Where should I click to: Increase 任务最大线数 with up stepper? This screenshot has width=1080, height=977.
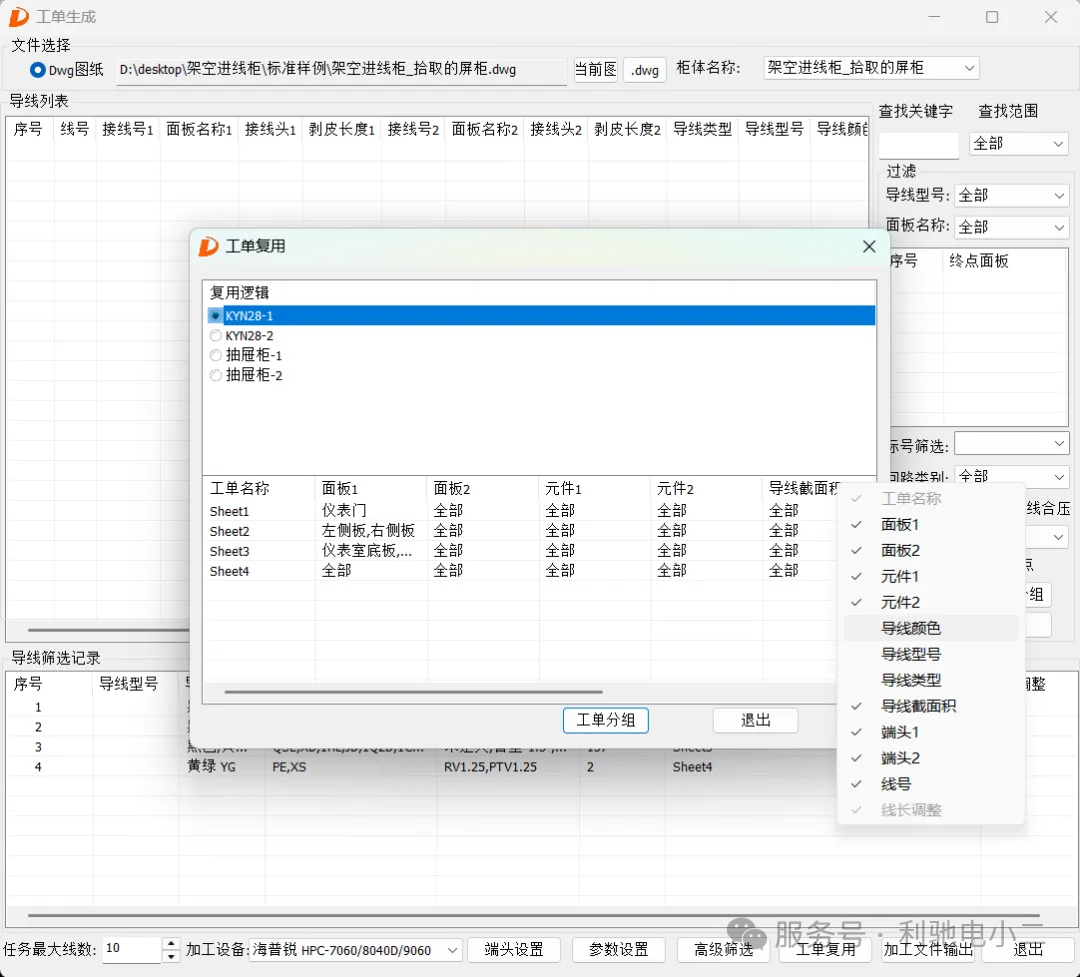click(171, 944)
